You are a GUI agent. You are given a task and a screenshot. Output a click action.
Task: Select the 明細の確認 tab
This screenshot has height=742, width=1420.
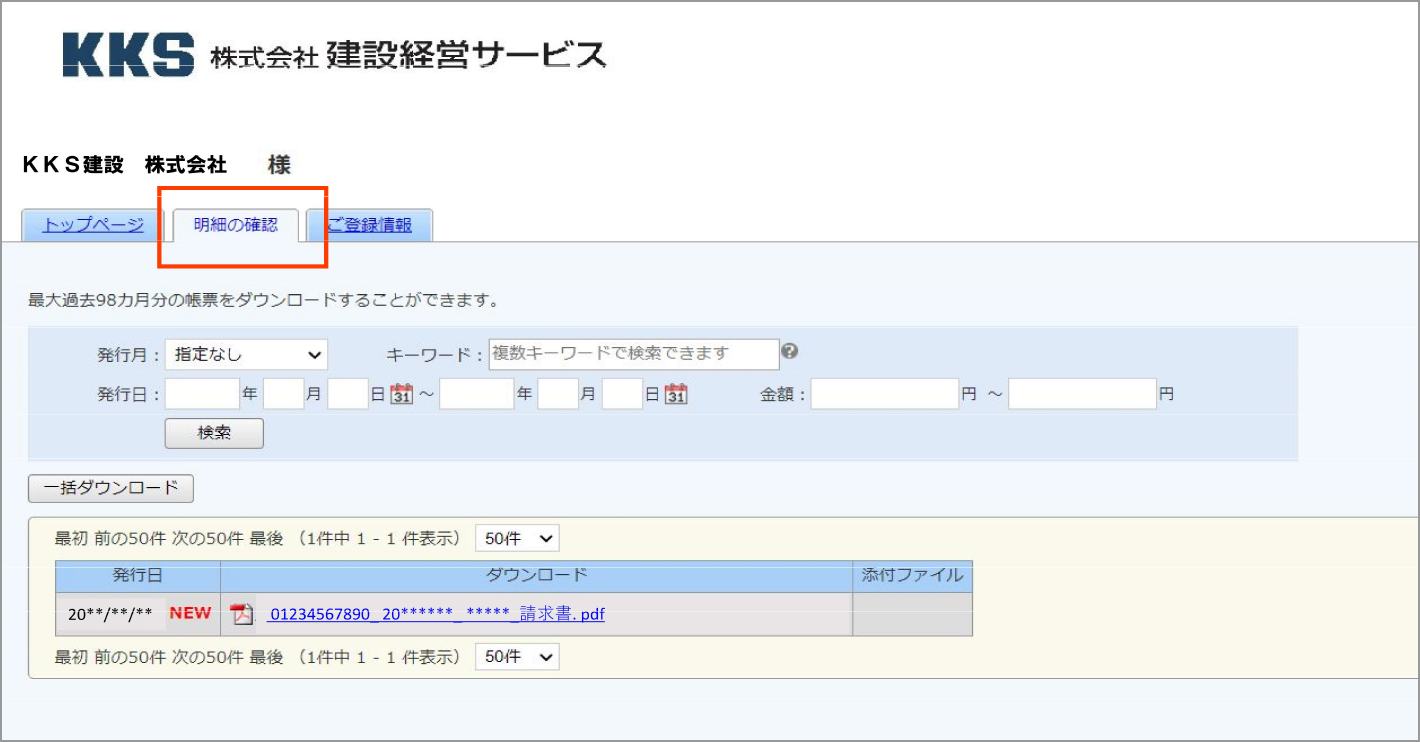236,225
